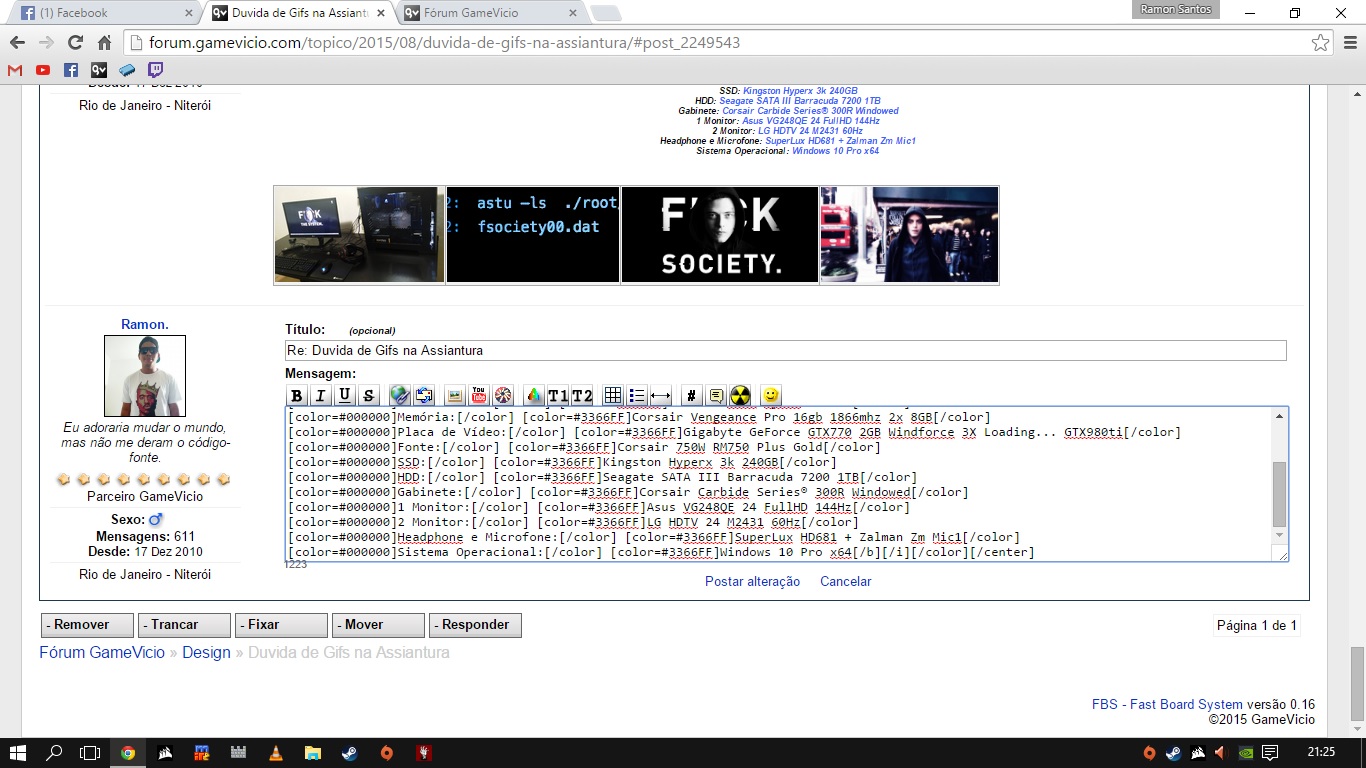The width and height of the screenshot is (1366, 768).
Task: Click the Responder button
Action: pos(475,625)
